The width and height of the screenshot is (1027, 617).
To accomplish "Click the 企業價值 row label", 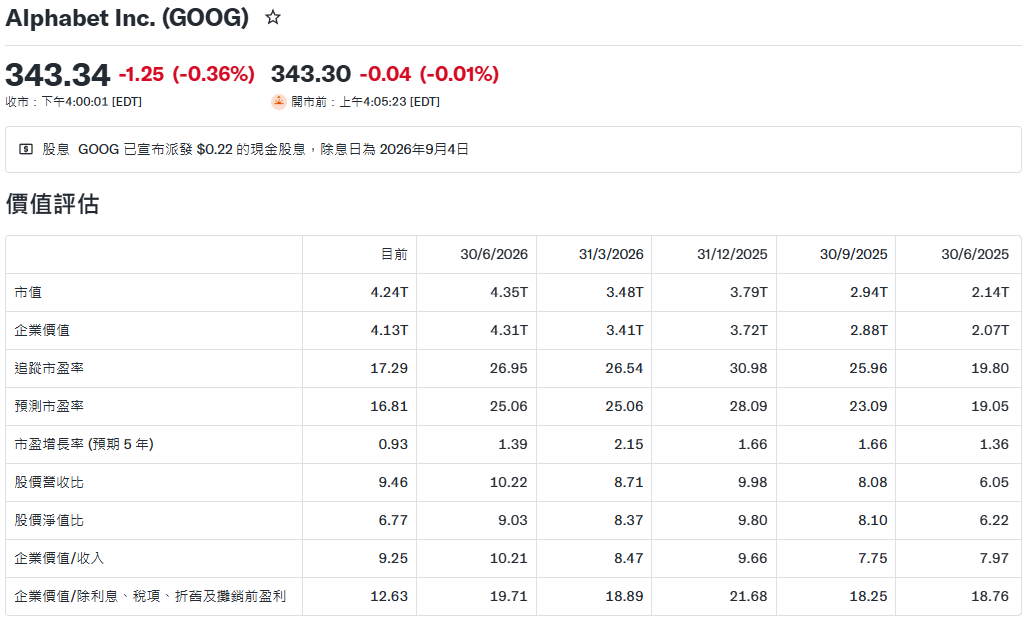I will tap(42, 330).
